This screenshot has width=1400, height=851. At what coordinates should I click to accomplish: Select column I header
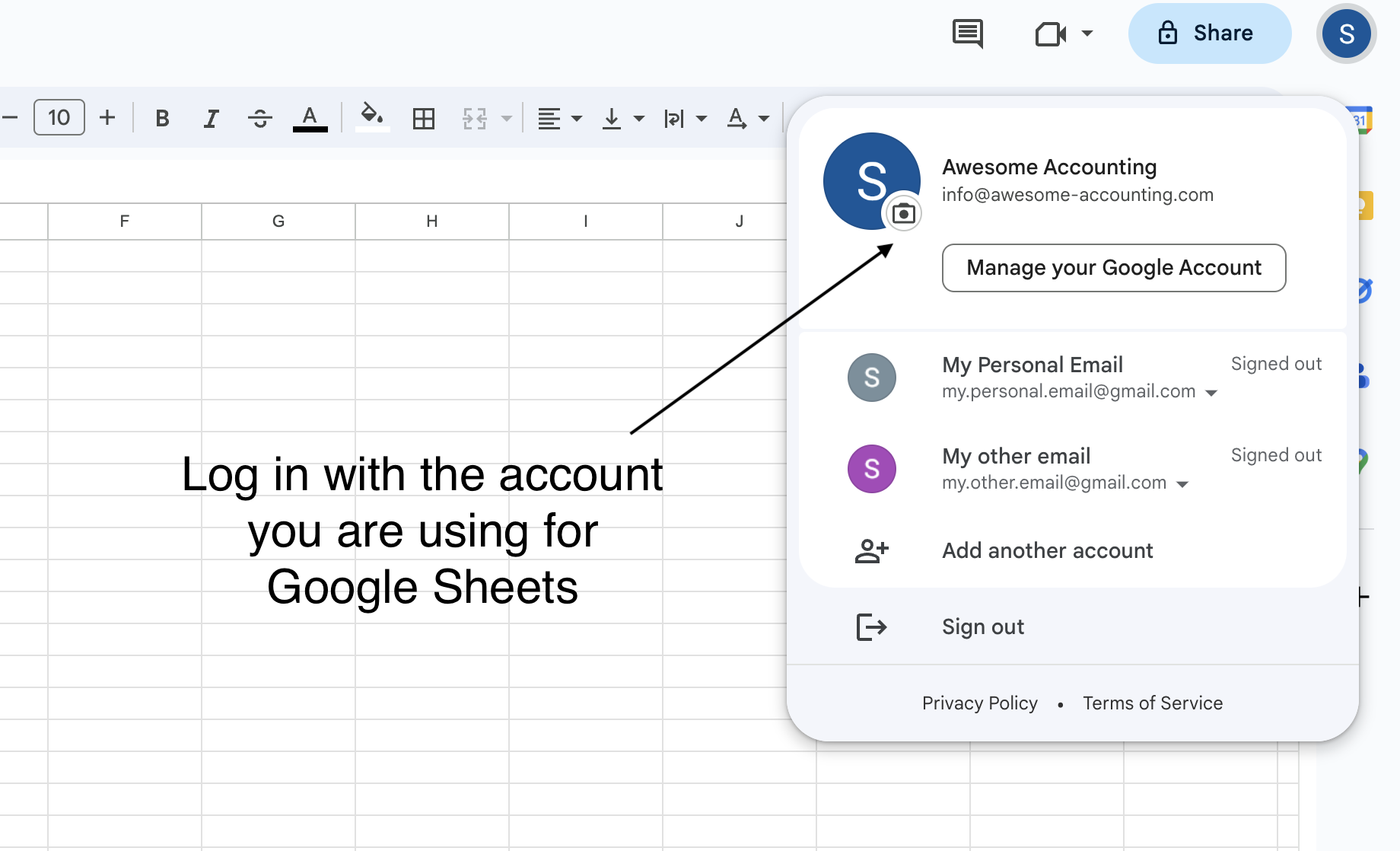pos(586,222)
